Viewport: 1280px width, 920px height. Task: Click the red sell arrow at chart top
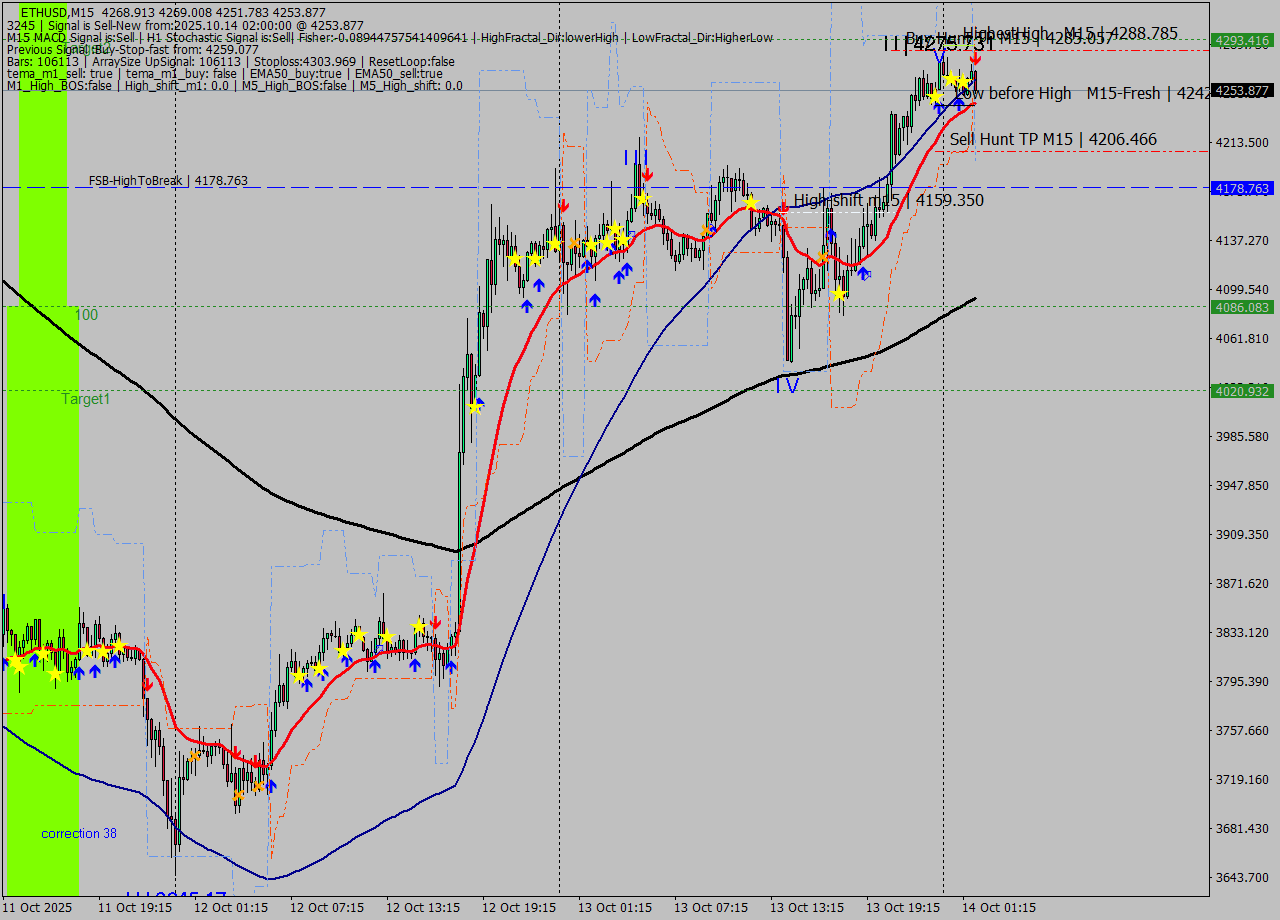pos(975,59)
